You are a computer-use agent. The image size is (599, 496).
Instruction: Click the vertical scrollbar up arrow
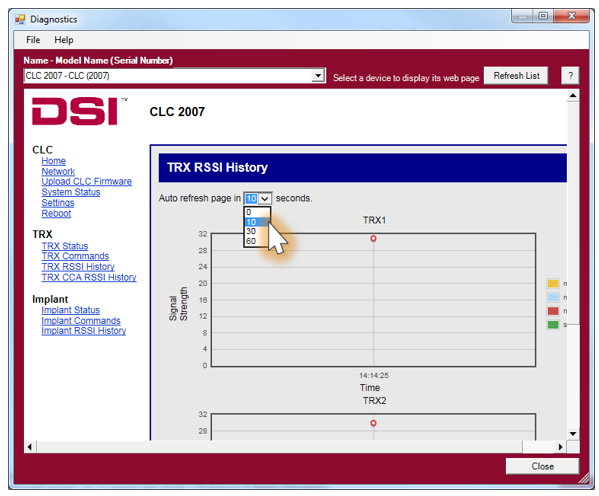pos(573,96)
